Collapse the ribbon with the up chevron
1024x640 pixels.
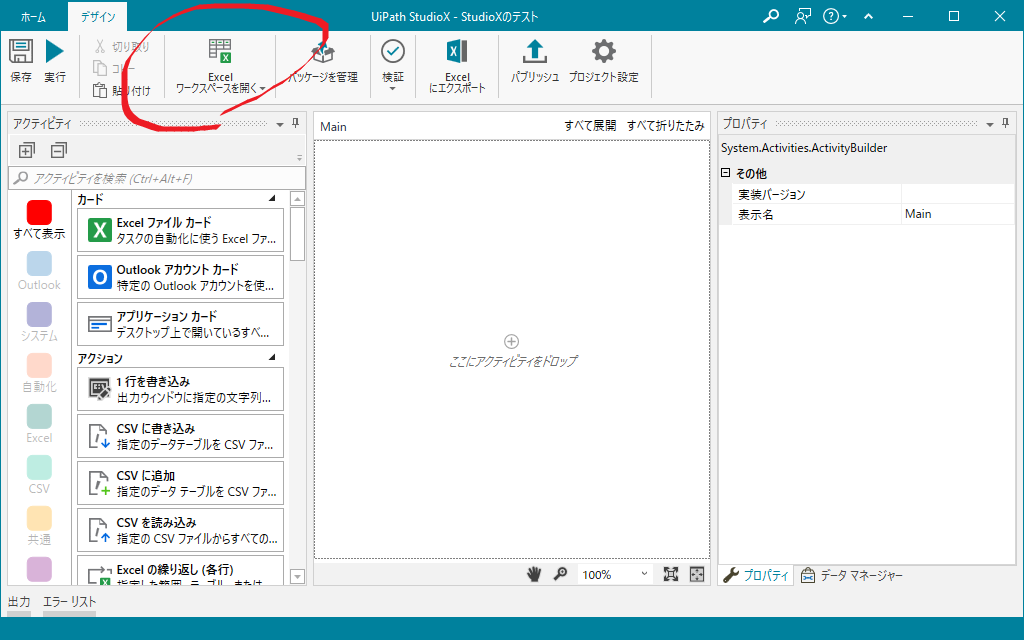(x=868, y=16)
